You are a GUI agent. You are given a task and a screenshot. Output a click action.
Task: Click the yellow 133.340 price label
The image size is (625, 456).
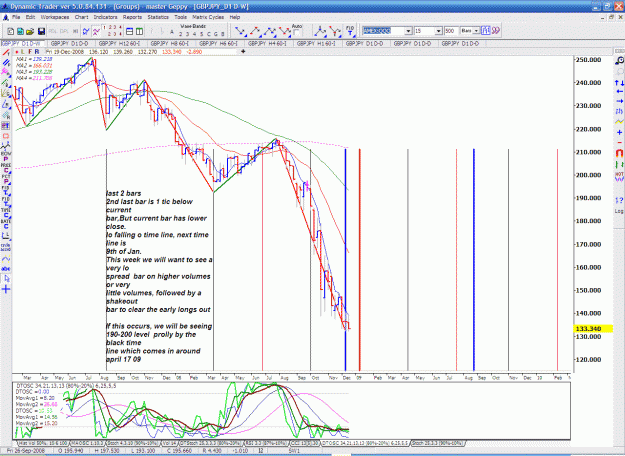pyautogui.click(x=592, y=329)
